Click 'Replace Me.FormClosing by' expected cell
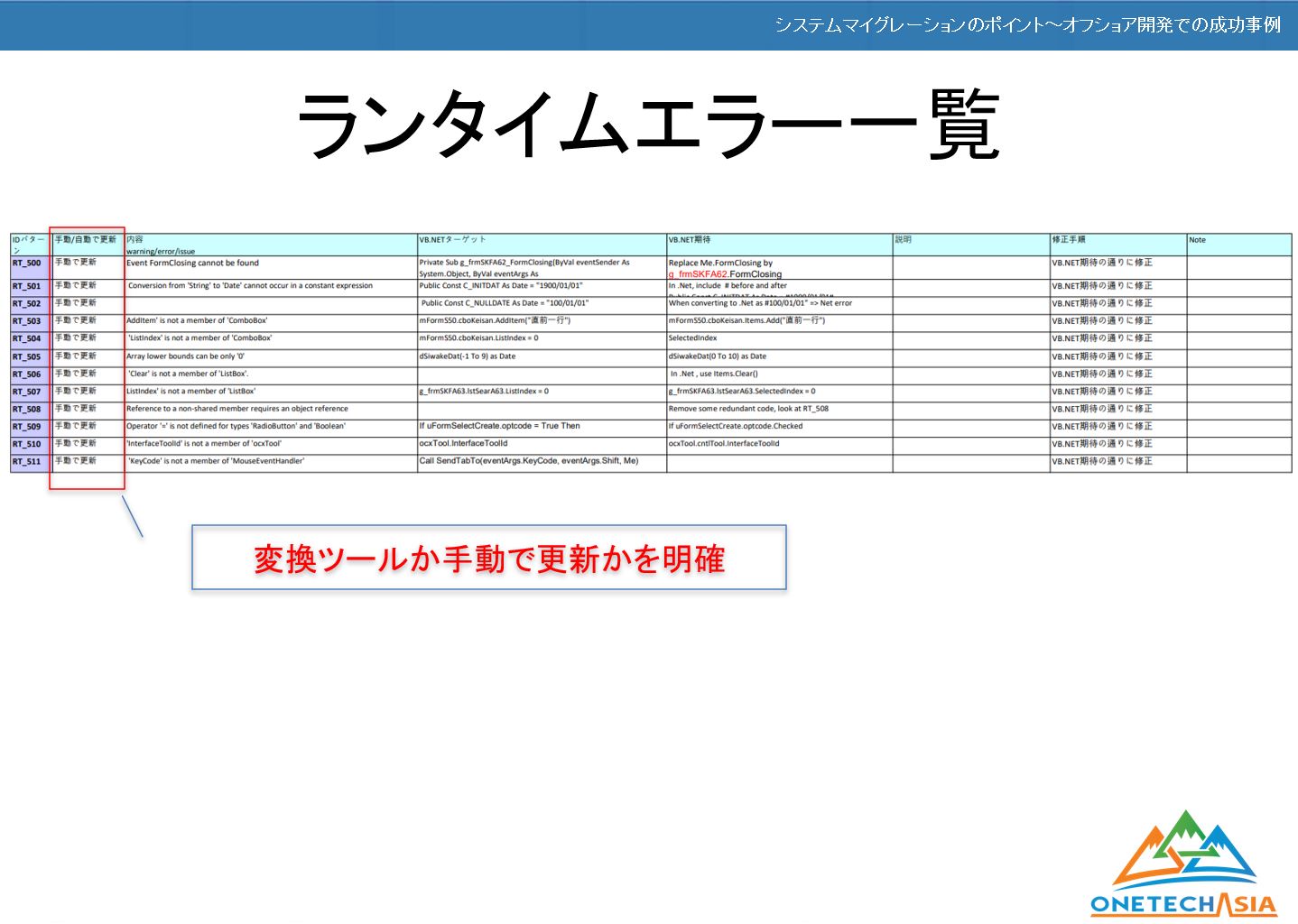Viewport: 1298px width, 924px height. click(x=780, y=267)
